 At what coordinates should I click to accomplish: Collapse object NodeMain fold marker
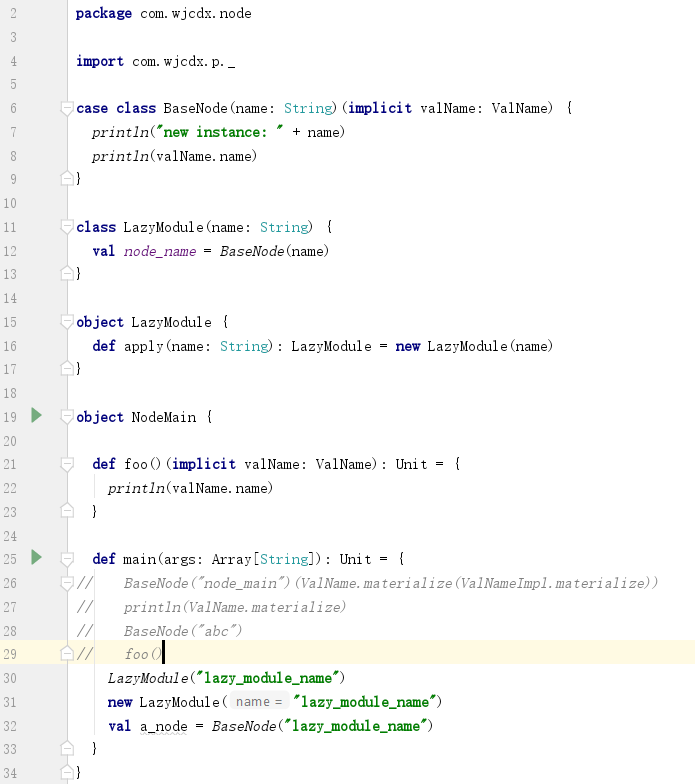[66, 417]
